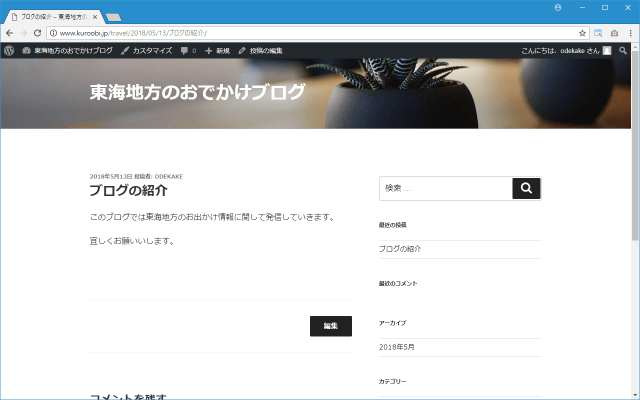Open the Chrome profile icon in title bar
Image resolution: width=640 pixels, height=400 pixels.
click(558, 8)
